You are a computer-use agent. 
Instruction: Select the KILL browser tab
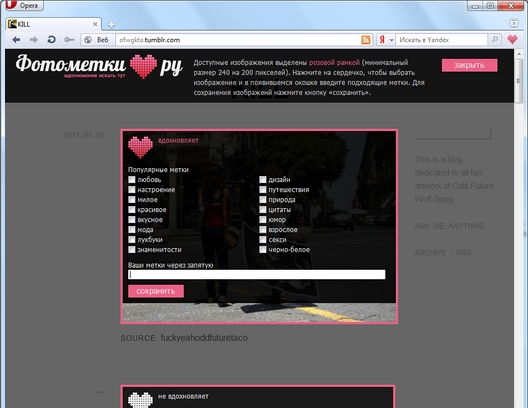point(53,24)
